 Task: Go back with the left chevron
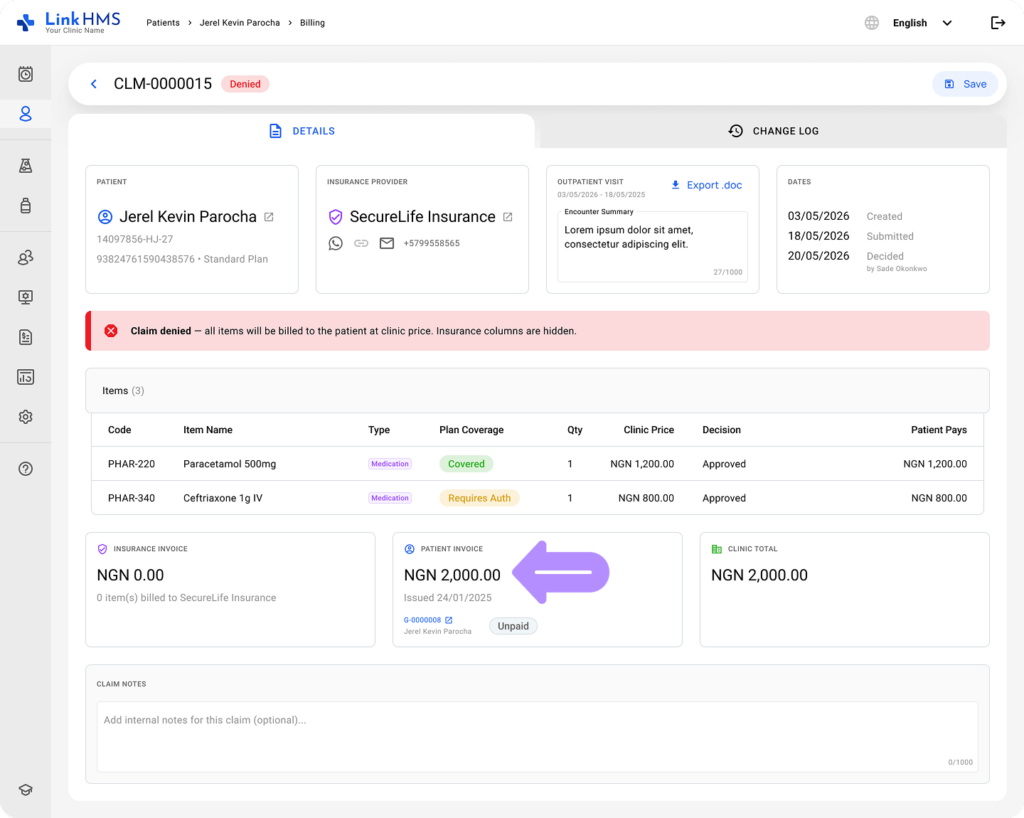point(94,84)
